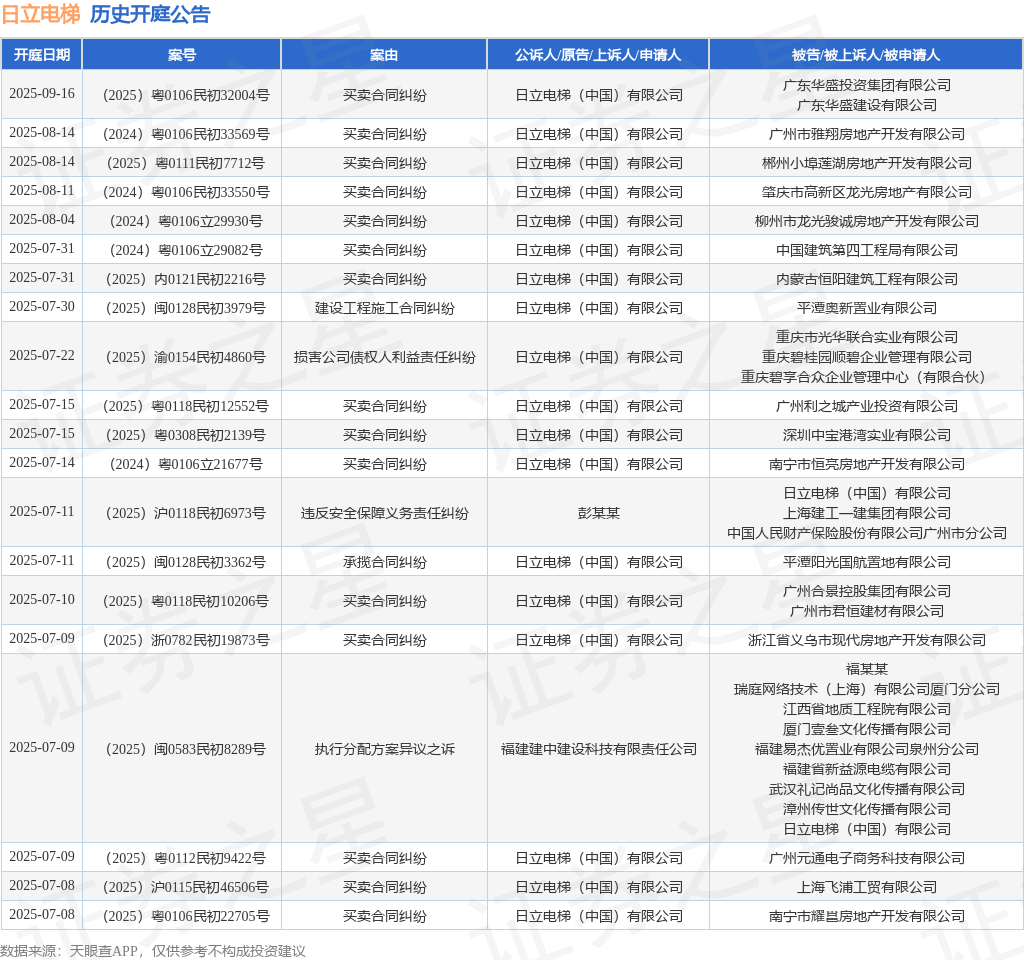1024x960 pixels.
Task: Click the date cell 2025-07-10
Action: coord(42,599)
